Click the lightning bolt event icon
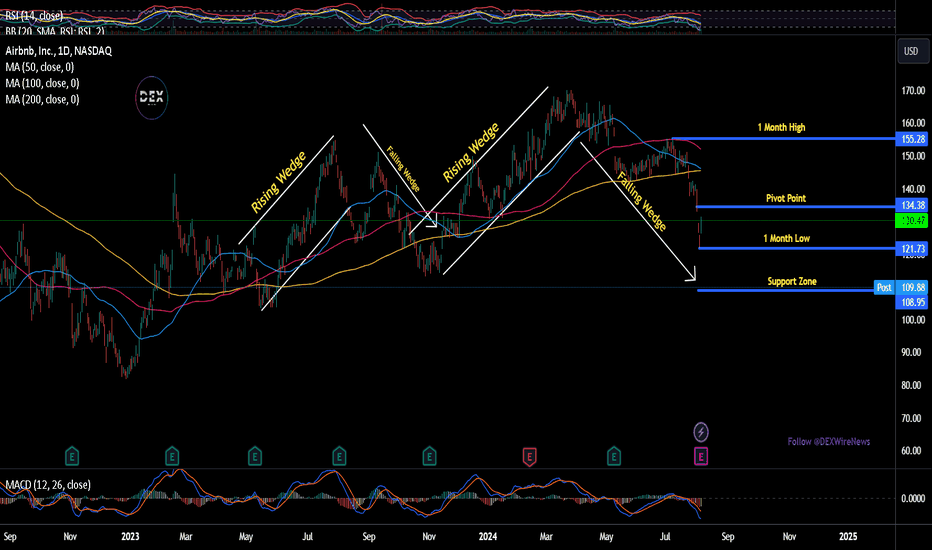 click(x=701, y=432)
